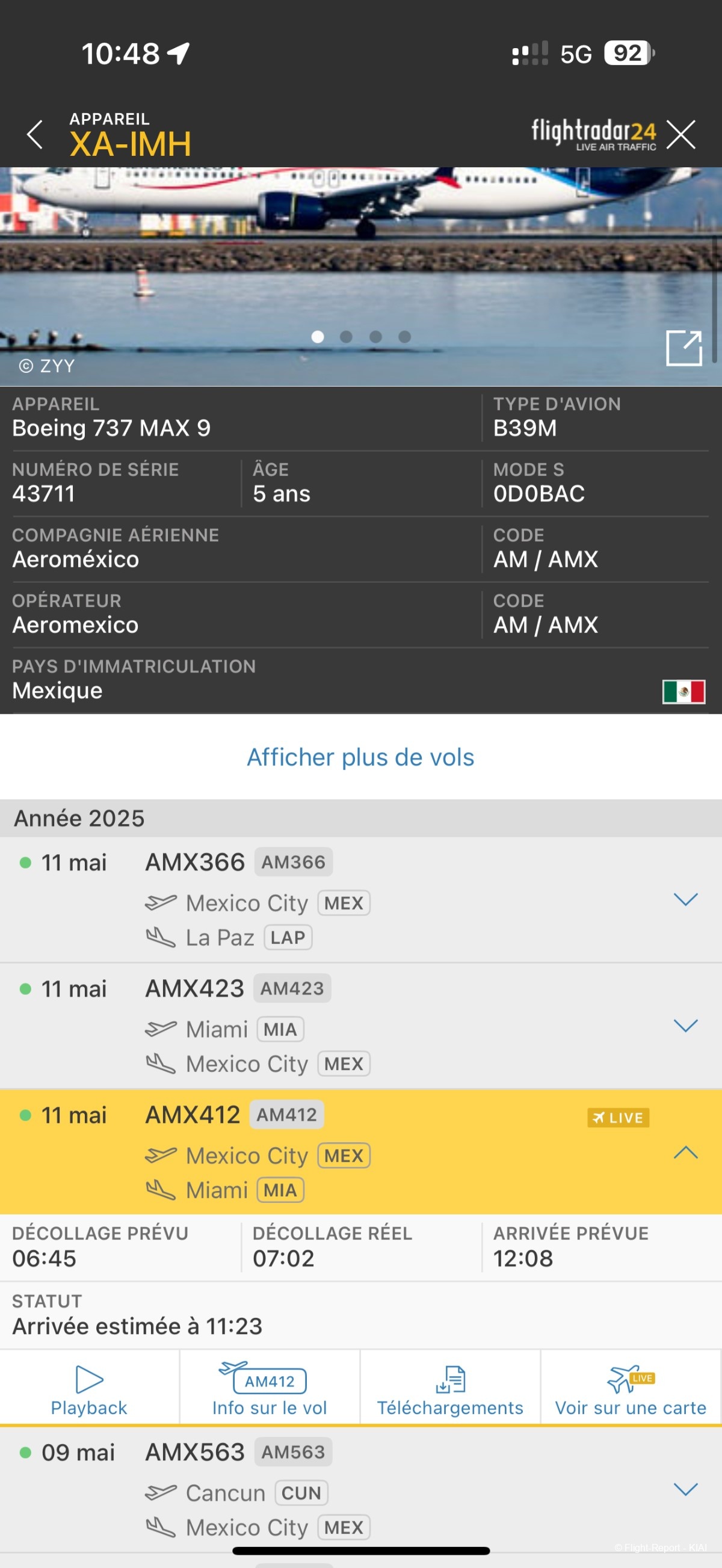Select the fourth photo carousel dot
The width and height of the screenshot is (722, 1568).
pos(405,337)
